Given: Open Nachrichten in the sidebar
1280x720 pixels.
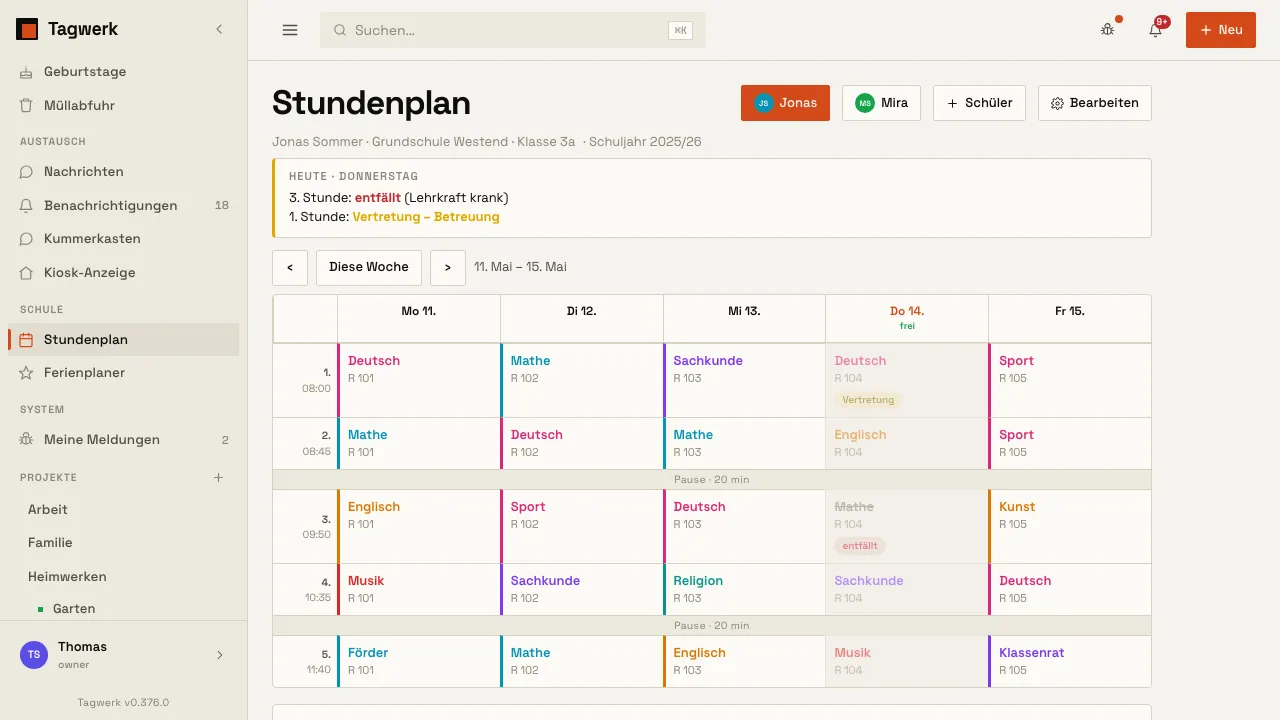Looking at the screenshot, I should click(x=124, y=172).
